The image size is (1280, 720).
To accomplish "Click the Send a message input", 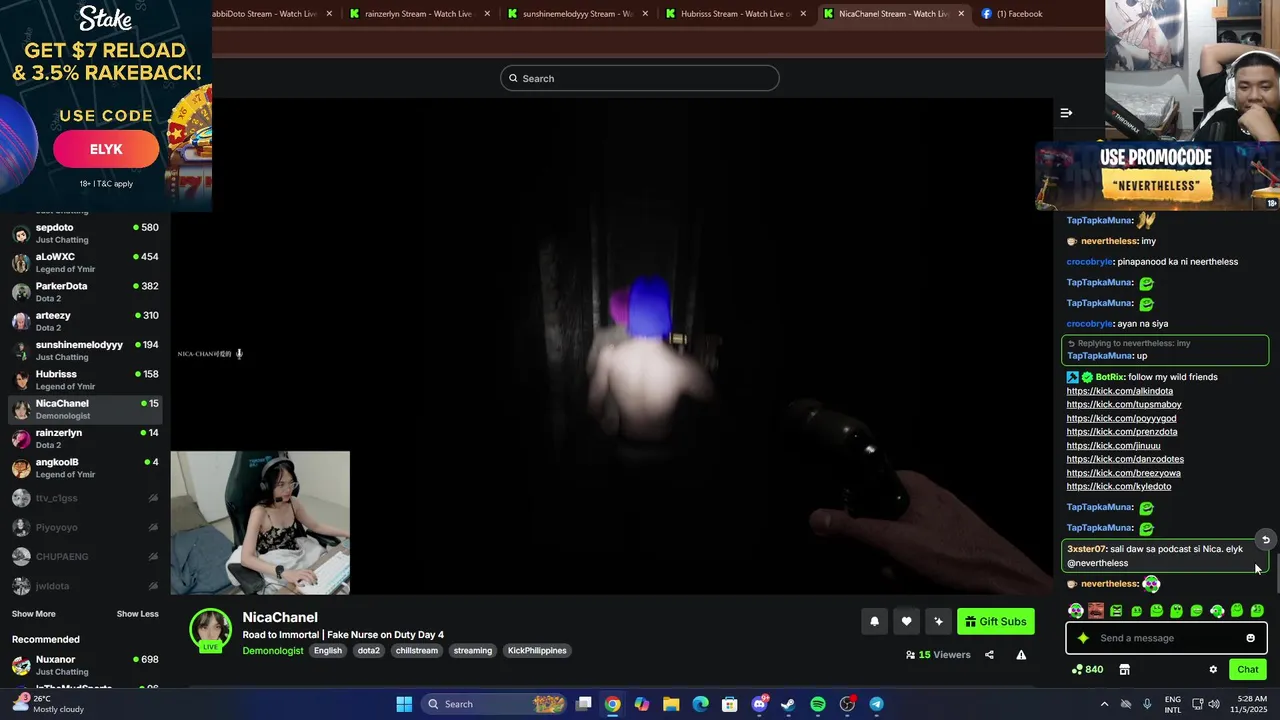I will (1166, 638).
